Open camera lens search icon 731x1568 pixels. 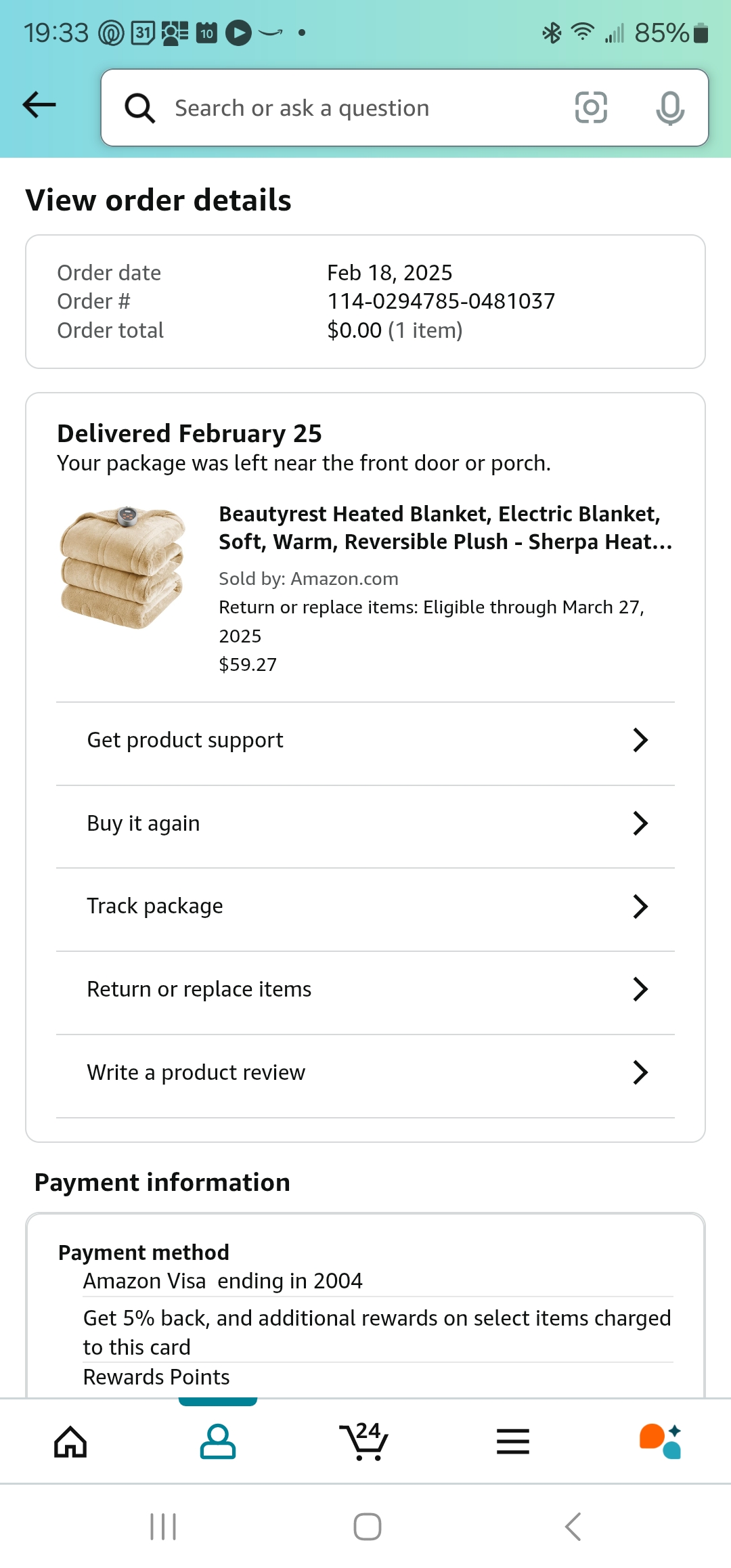(x=591, y=108)
